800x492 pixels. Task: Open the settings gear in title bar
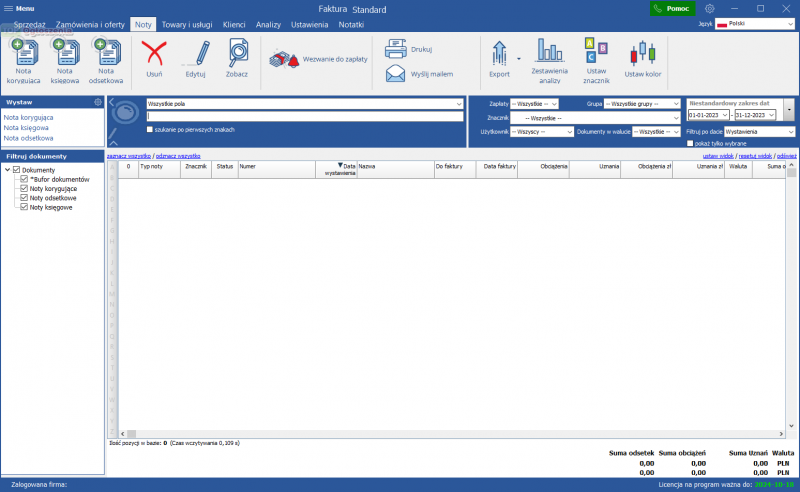pos(710,9)
